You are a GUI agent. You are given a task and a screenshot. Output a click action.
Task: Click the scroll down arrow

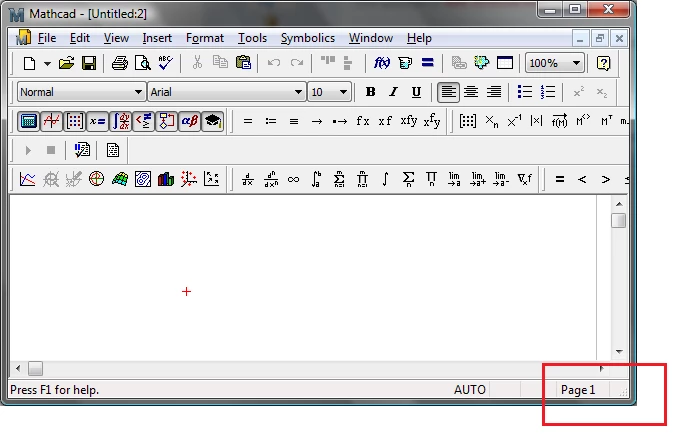point(619,351)
